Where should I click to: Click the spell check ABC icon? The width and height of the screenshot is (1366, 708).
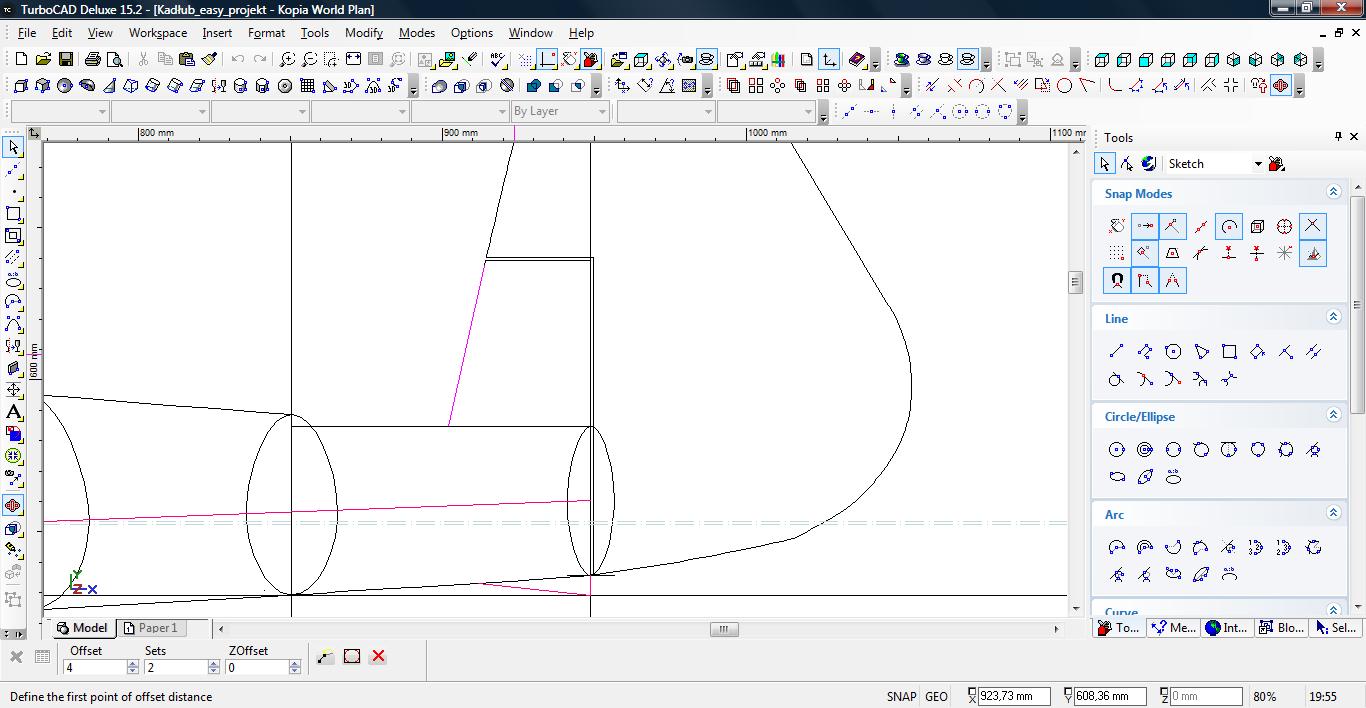coord(498,60)
